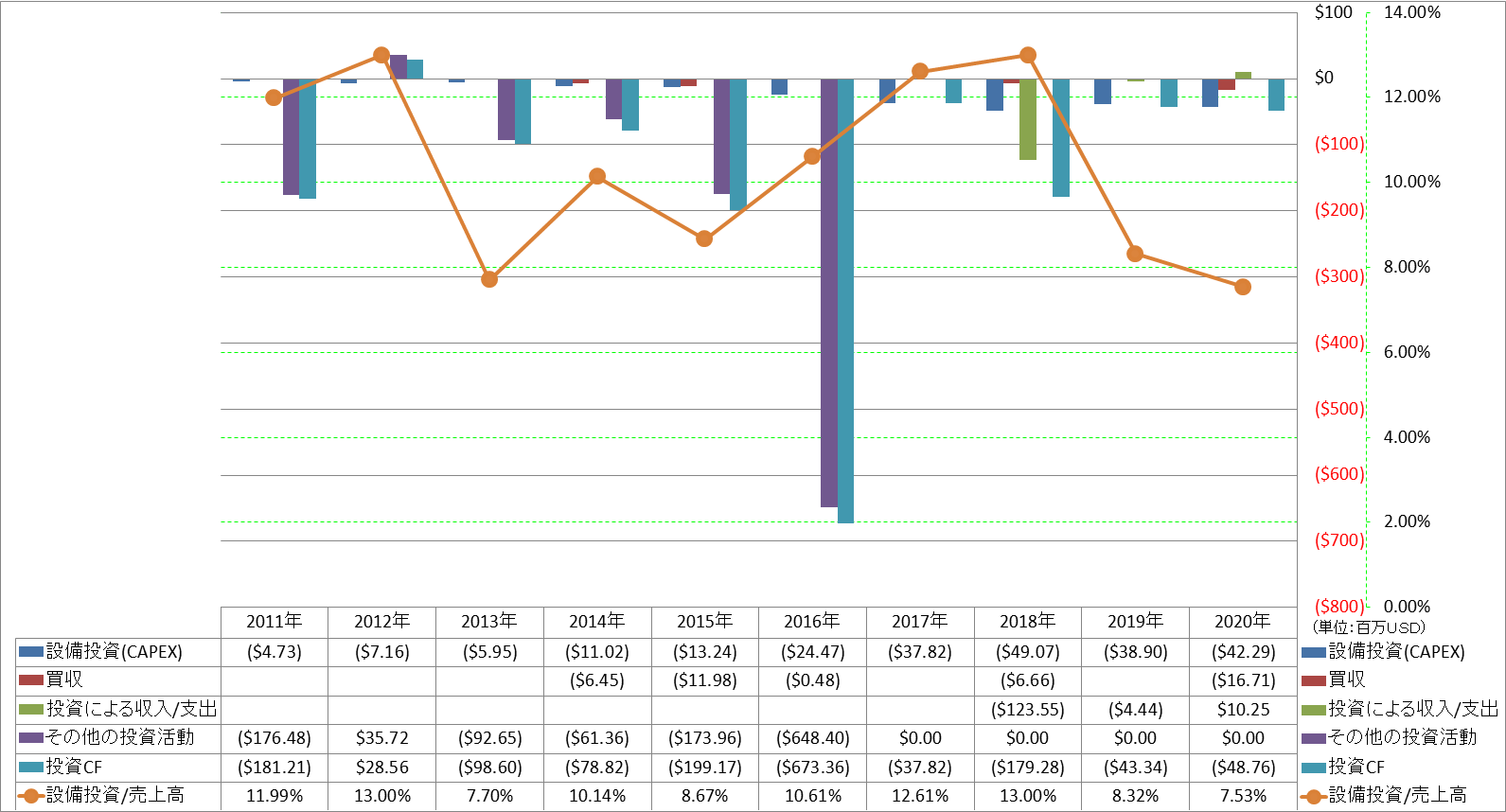Click the orange line marker for 2013
Viewport: 1506px width, 812px height.
point(489,279)
